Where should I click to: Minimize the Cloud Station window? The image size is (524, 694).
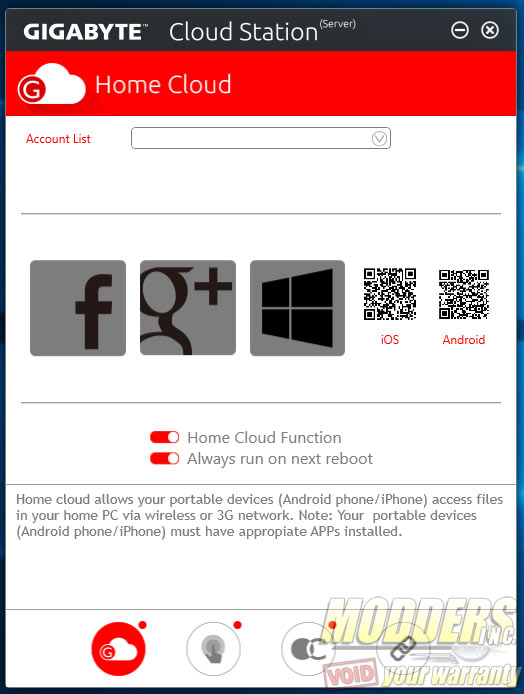click(x=460, y=31)
